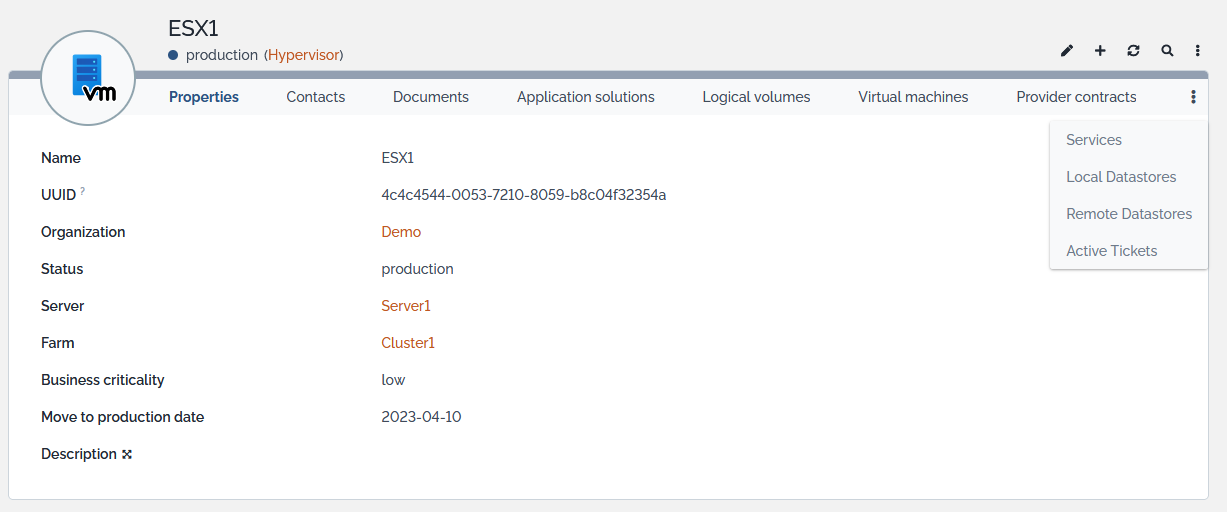Image resolution: width=1227 pixels, height=512 pixels.
Task: Open the Documents tab
Action: tap(430, 97)
